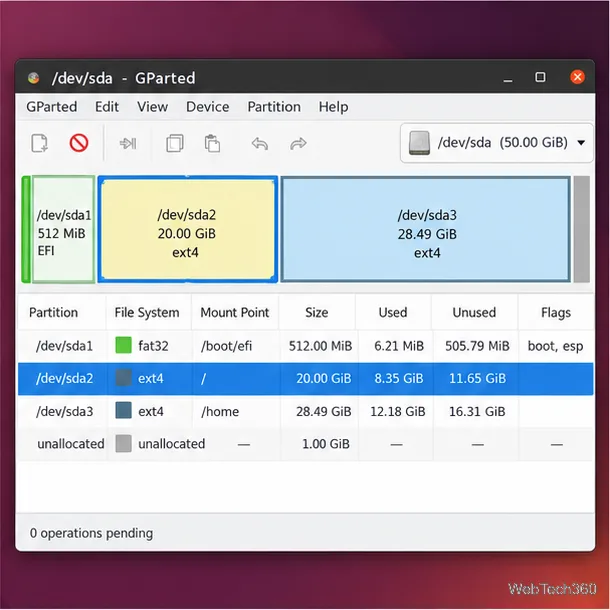Click the 16.31 GiB unused cell

[477, 411]
